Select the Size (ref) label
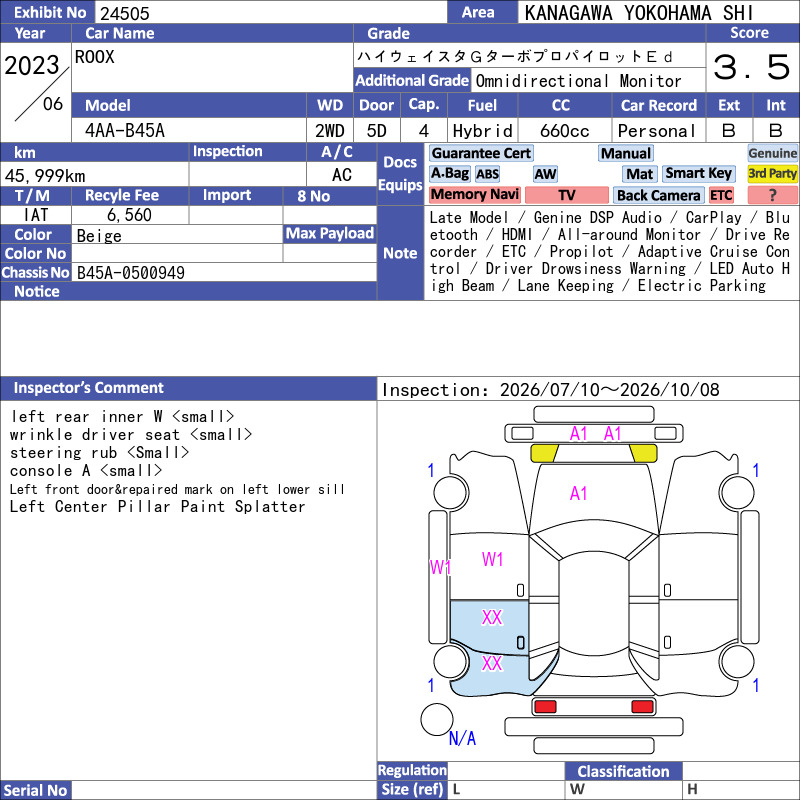Viewport: 800px width, 800px height. click(412, 790)
